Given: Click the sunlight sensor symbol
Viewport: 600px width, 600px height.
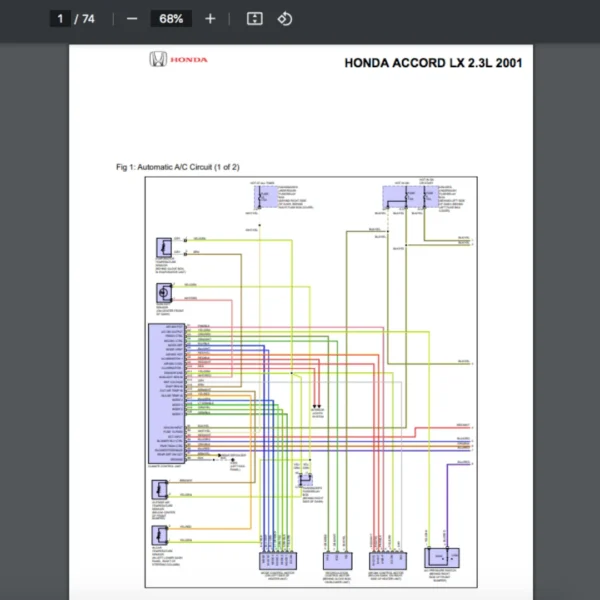Looking at the screenshot, I should pos(164,293).
